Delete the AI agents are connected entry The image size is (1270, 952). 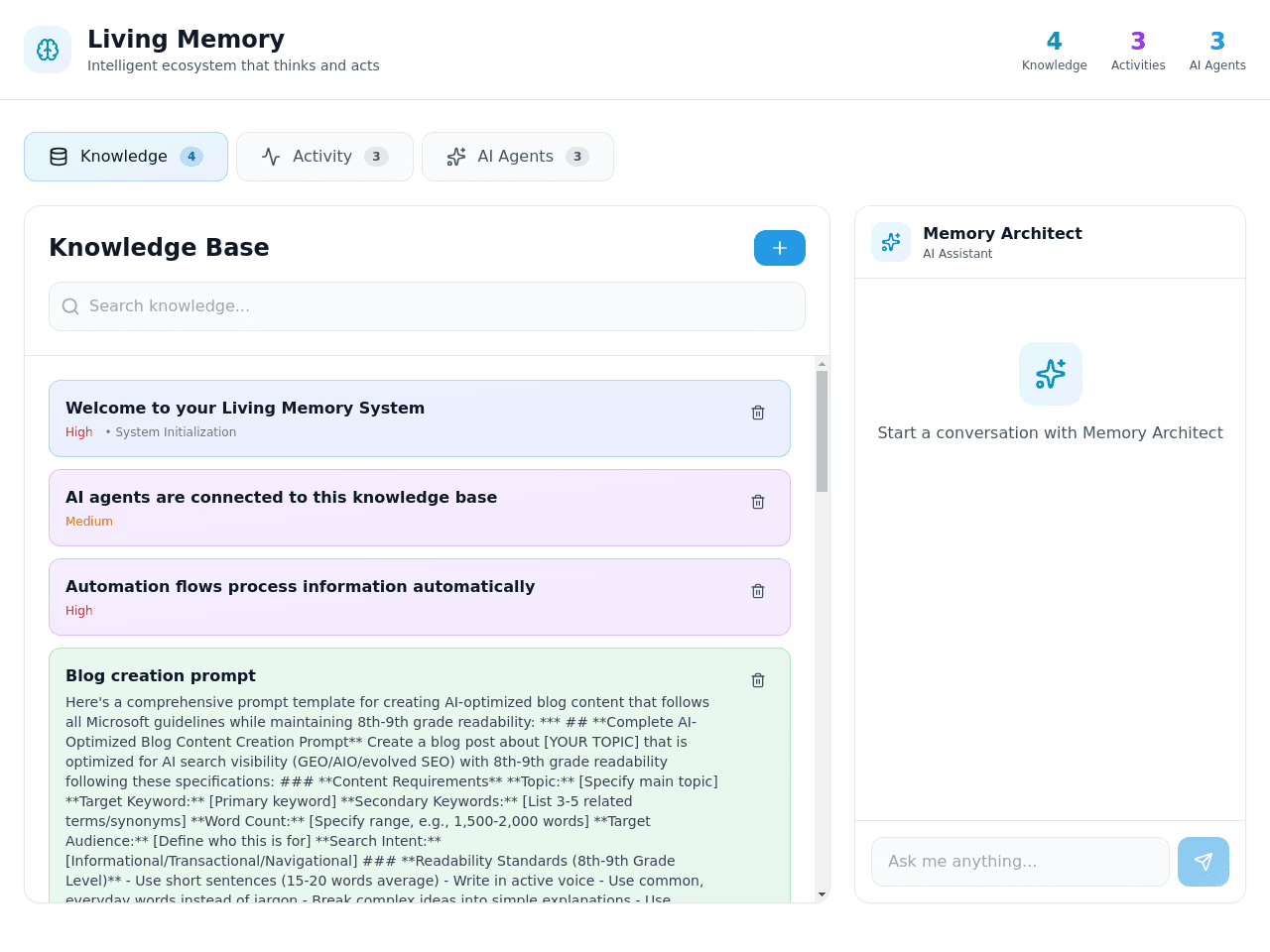758,502
